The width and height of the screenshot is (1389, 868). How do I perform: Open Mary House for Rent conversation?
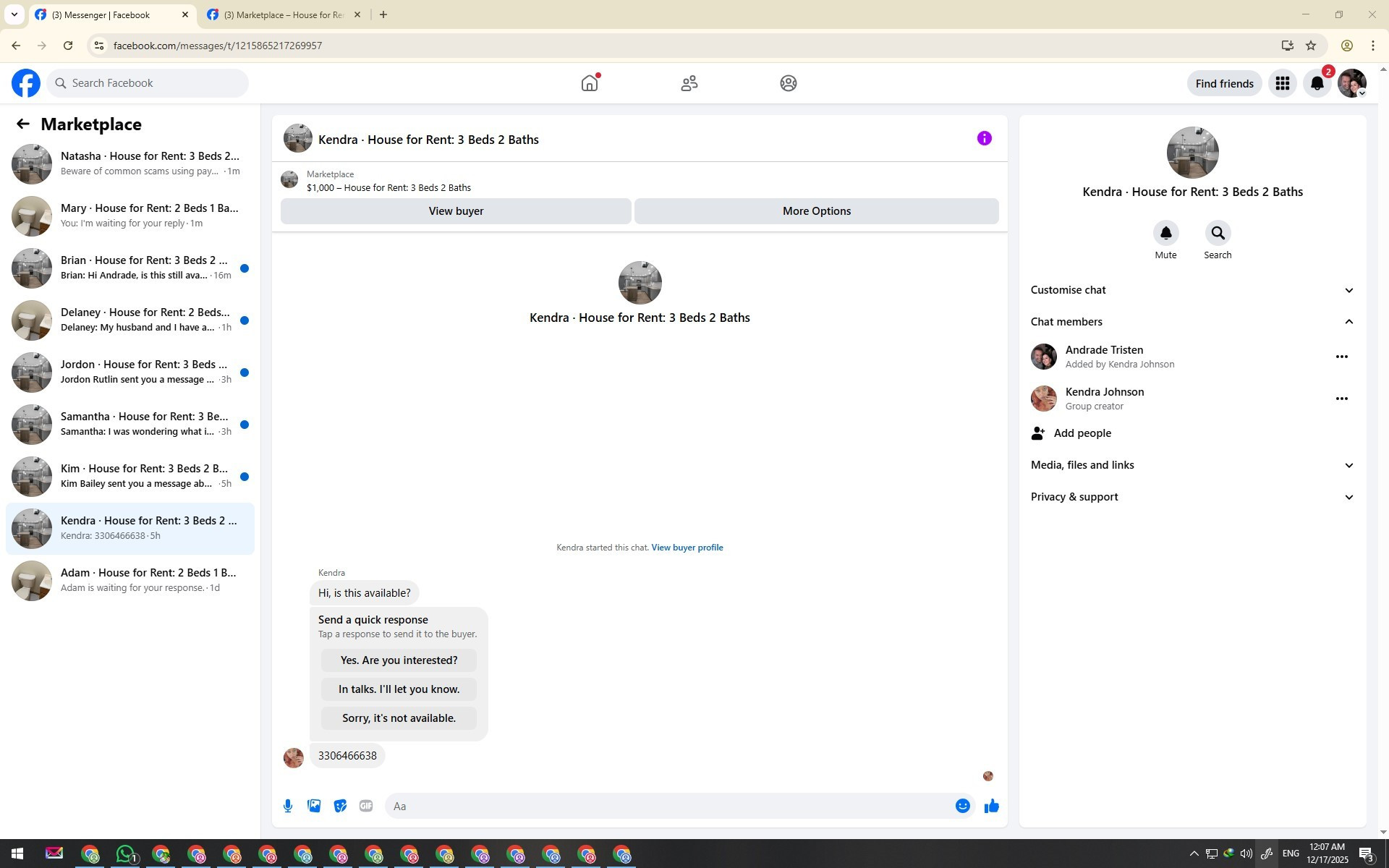click(130, 216)
